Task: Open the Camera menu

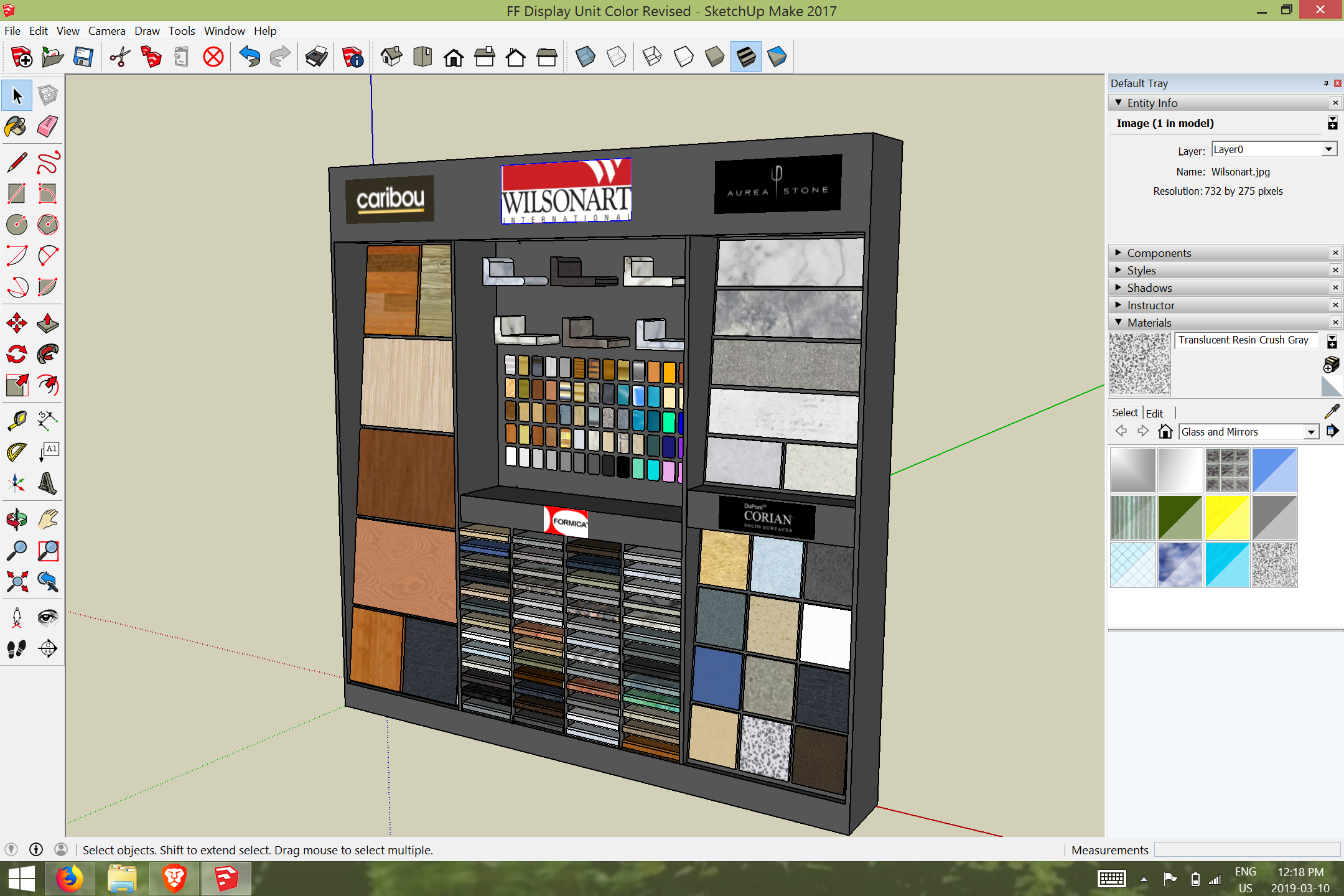Action: (106, 30)
